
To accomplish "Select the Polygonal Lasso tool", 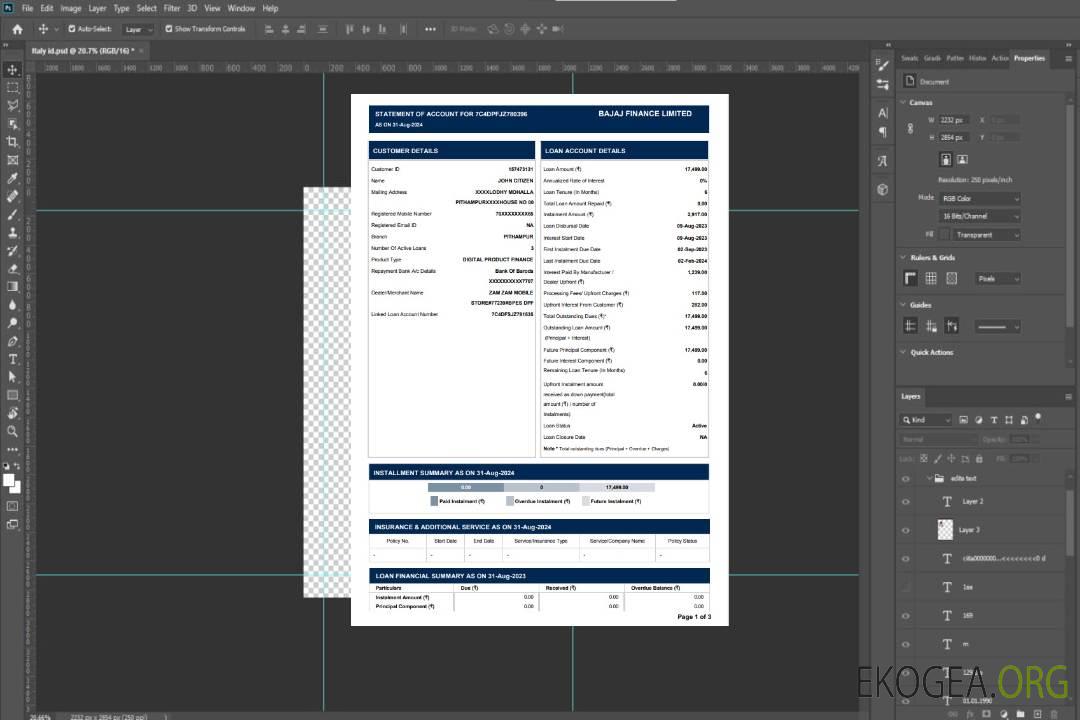I will (x=12, y=105).
